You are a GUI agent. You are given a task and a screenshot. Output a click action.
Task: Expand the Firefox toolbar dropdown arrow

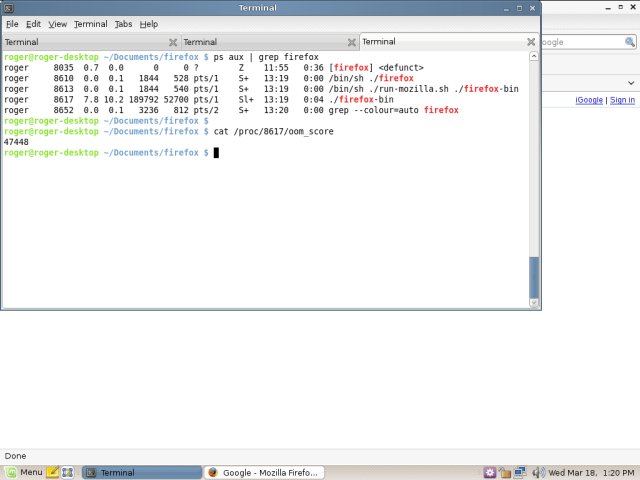point(630,82)
